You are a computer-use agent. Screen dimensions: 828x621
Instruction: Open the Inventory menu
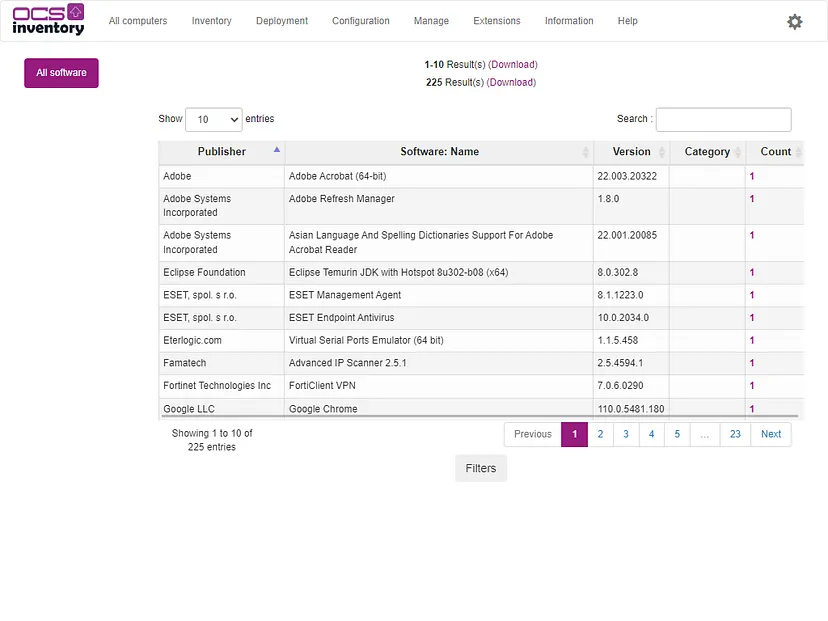click(211, 21)
